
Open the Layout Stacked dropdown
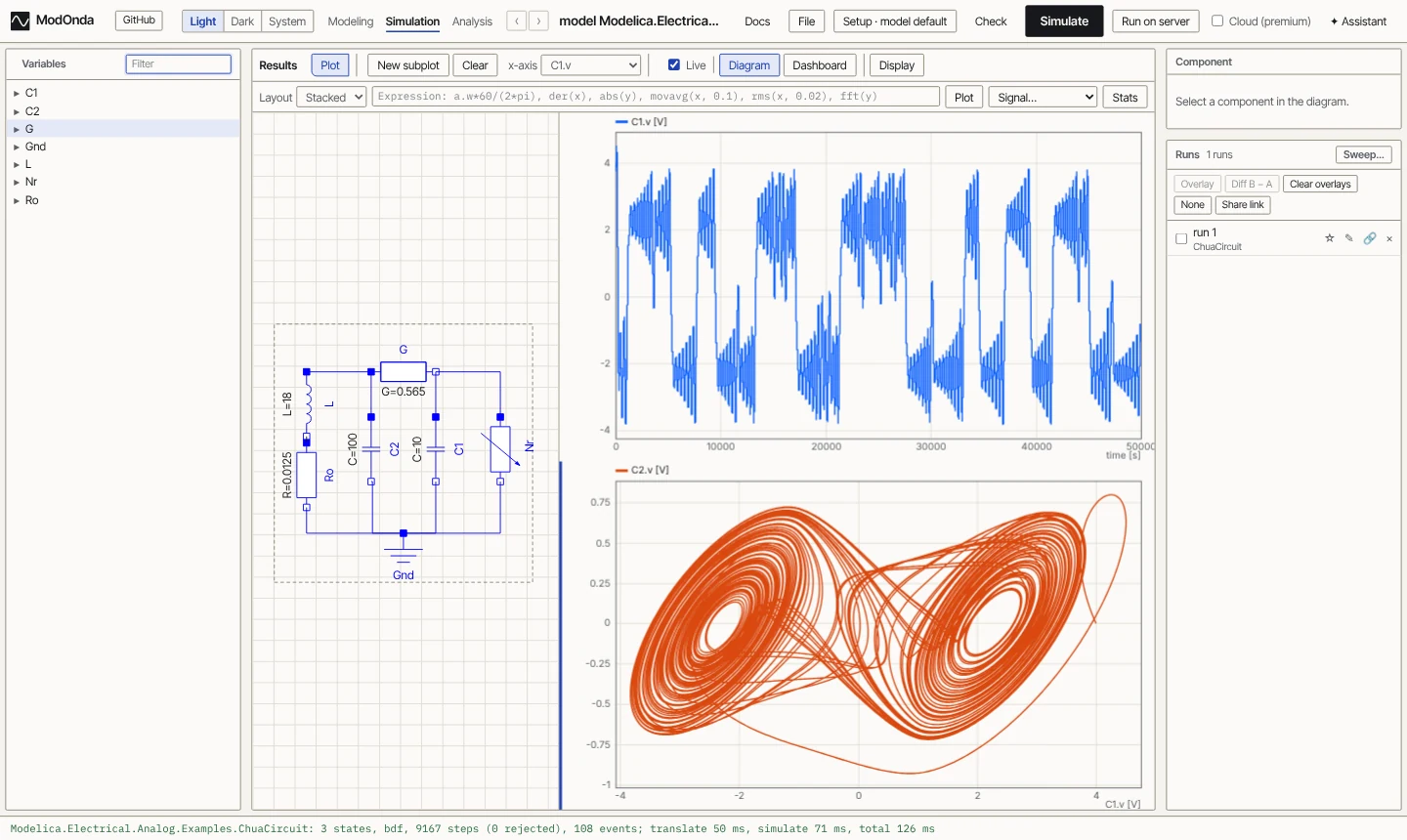(x=331, y=97)
